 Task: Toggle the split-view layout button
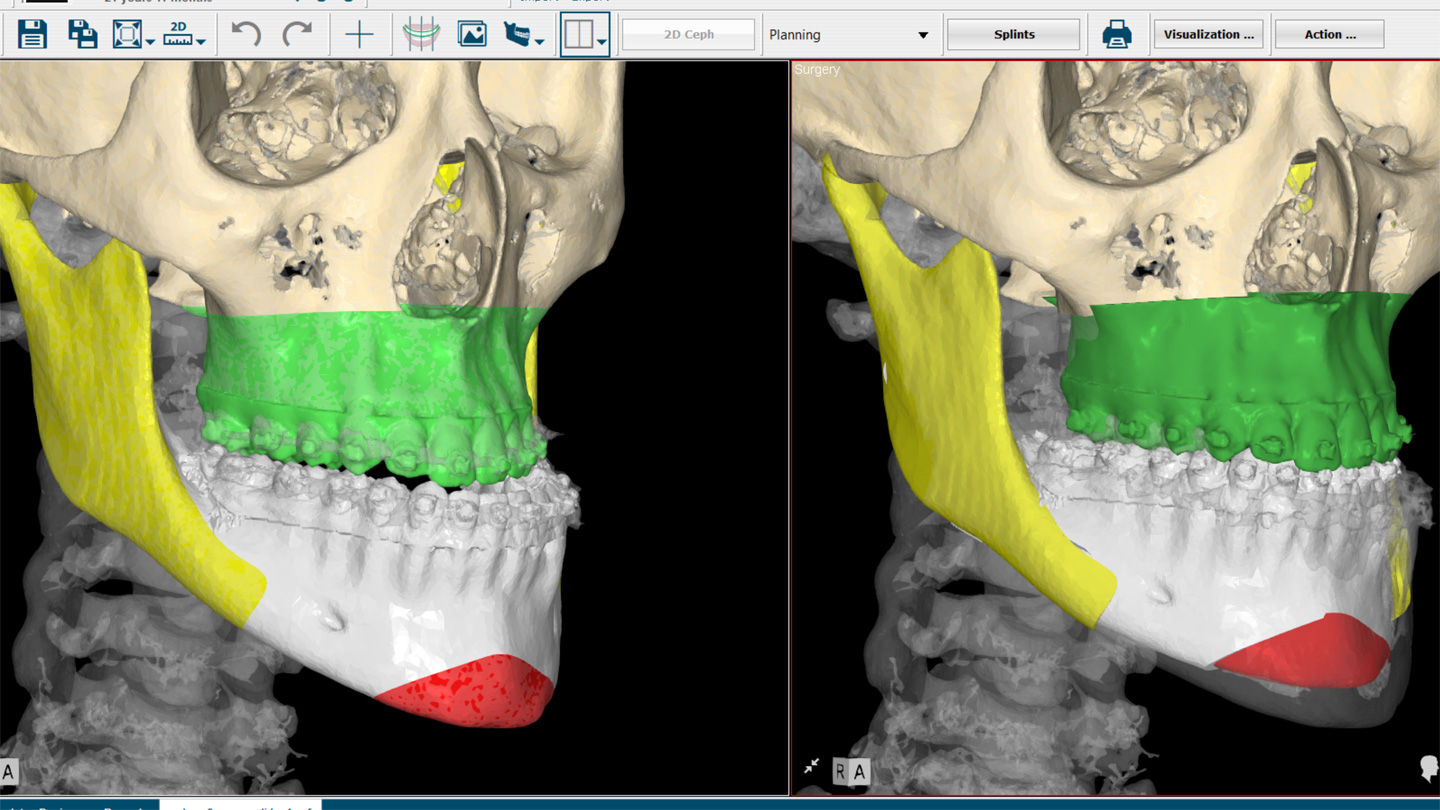(578, 34)
